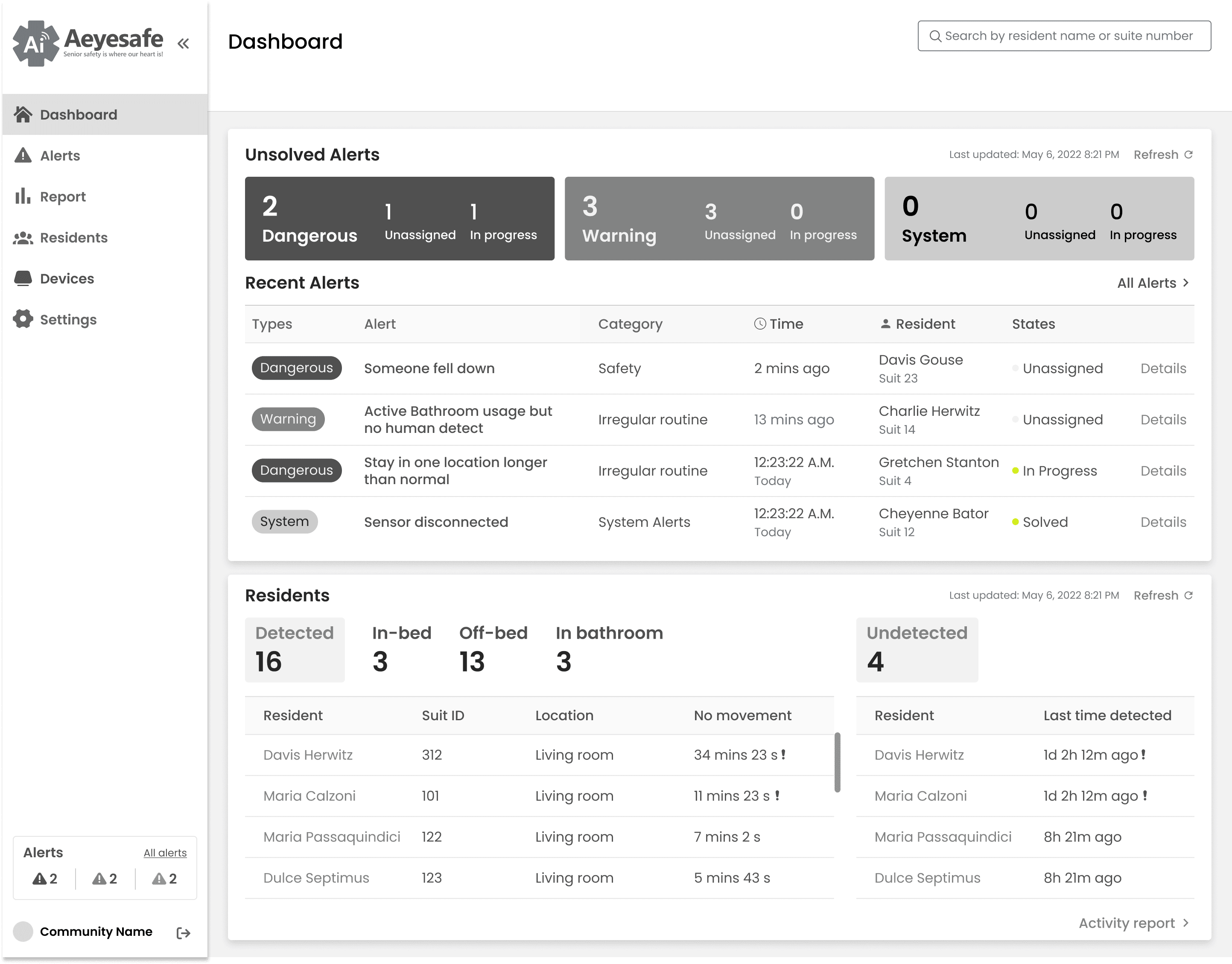
Task: Refresh the Unsolved Alerts panel
Action: coord(1163,155)
